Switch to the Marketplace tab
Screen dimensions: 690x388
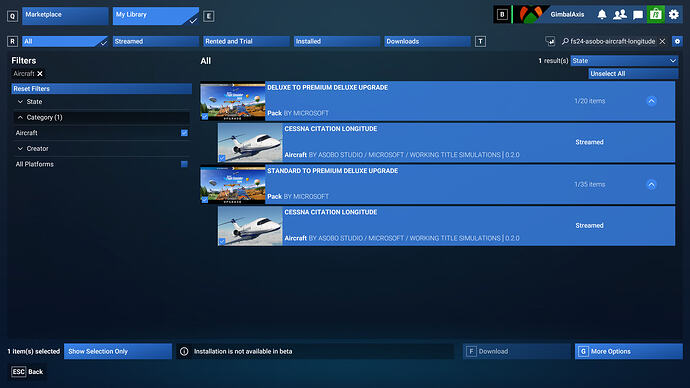65,16
